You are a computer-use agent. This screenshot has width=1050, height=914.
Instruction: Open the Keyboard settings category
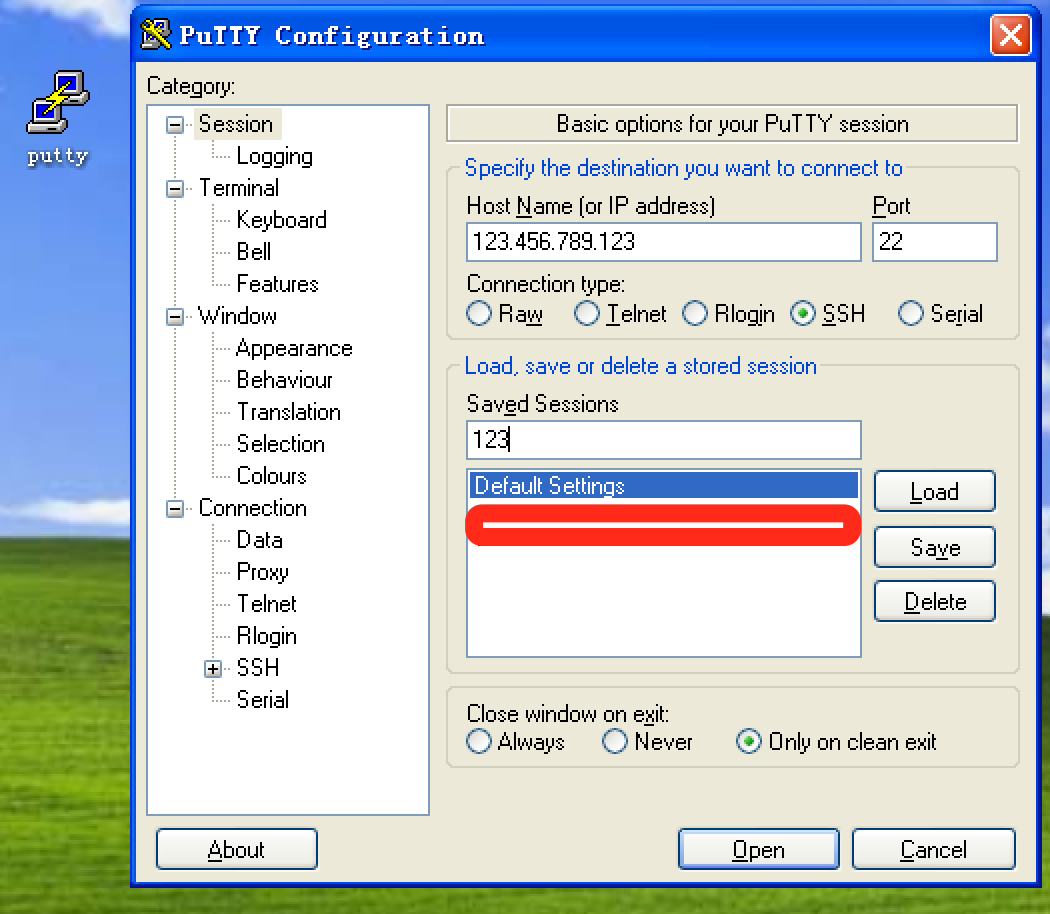pyautogui.click(x=281, y=220)
